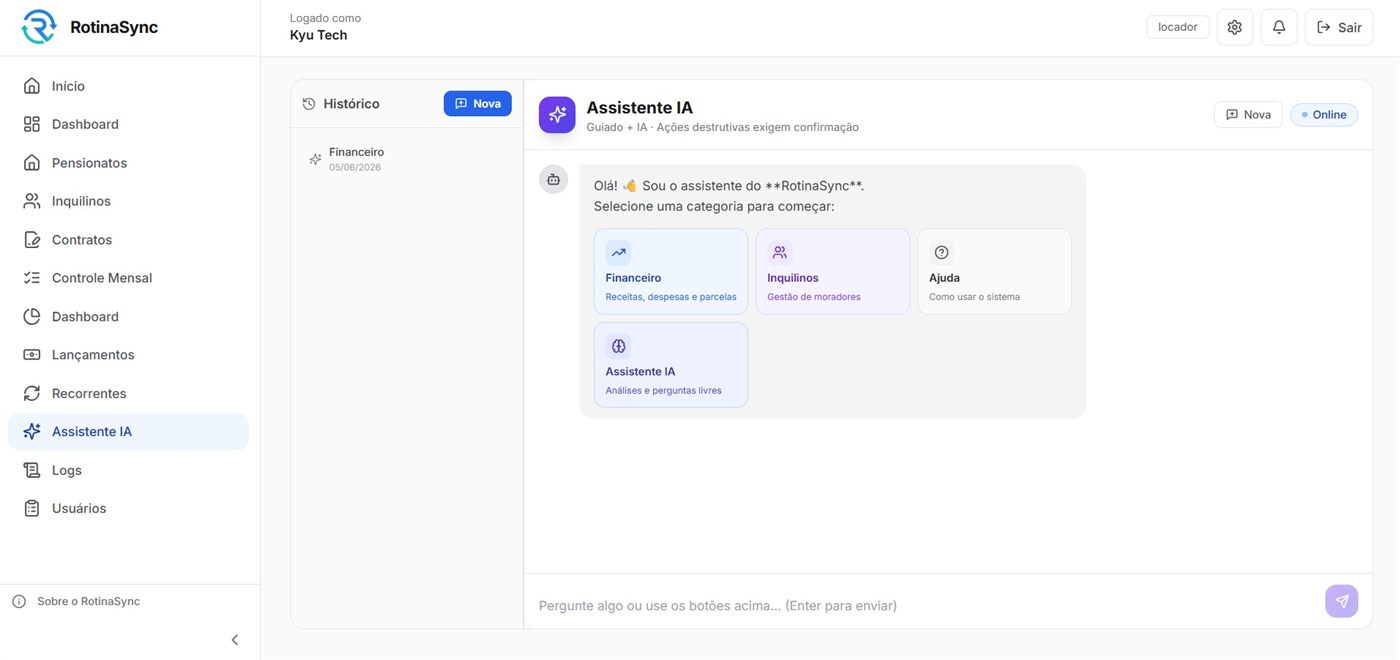1400x660 pixels.
Task: Select the Ajuda category card
Action: (x=995, y=272)
